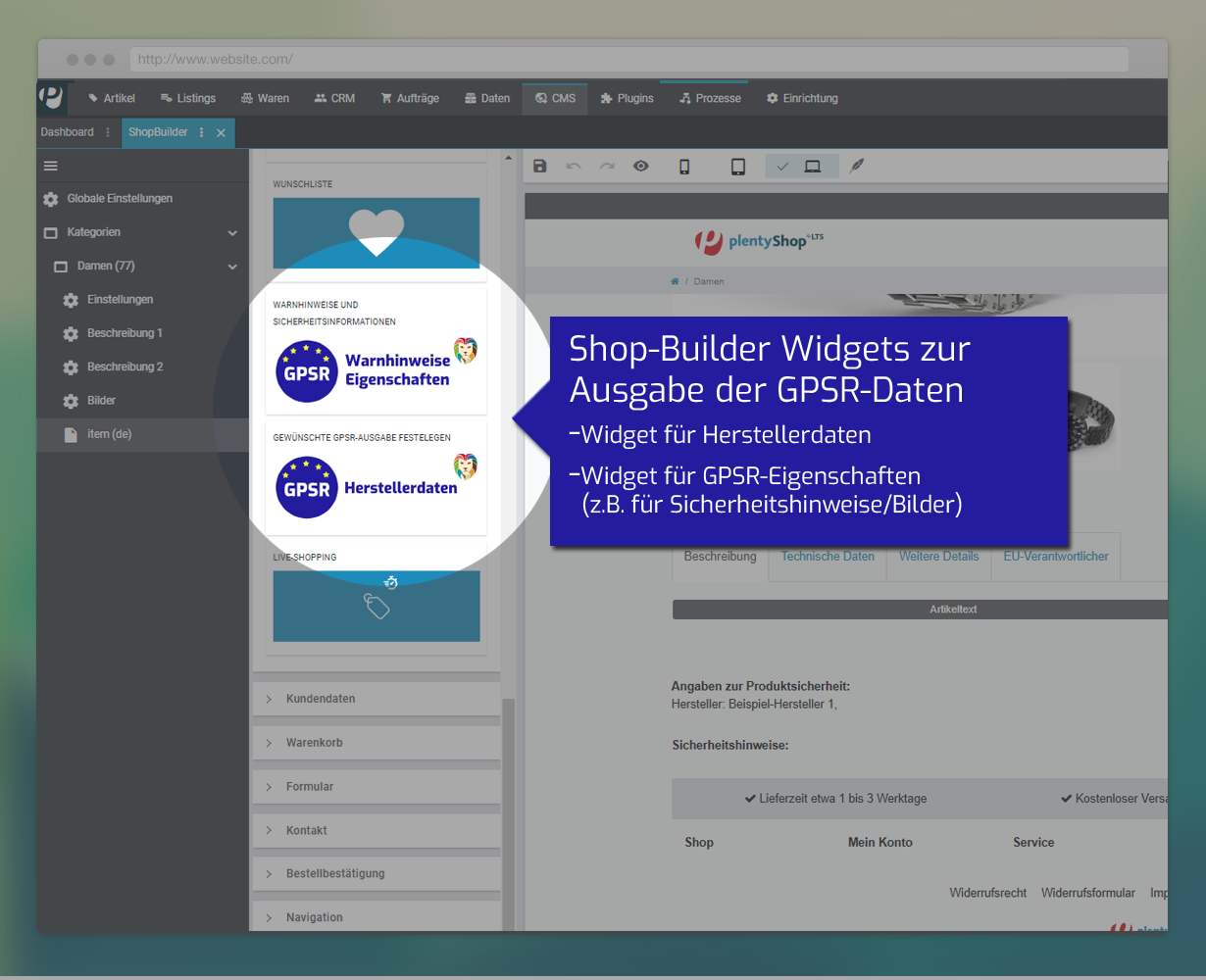Expand the Navigation section

tap(377, 917)
